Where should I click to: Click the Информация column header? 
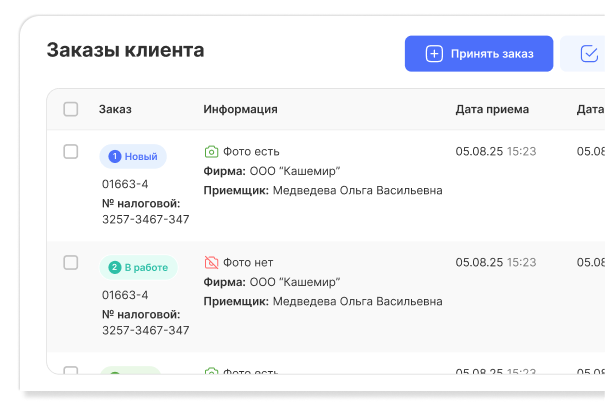click(240, 109)
